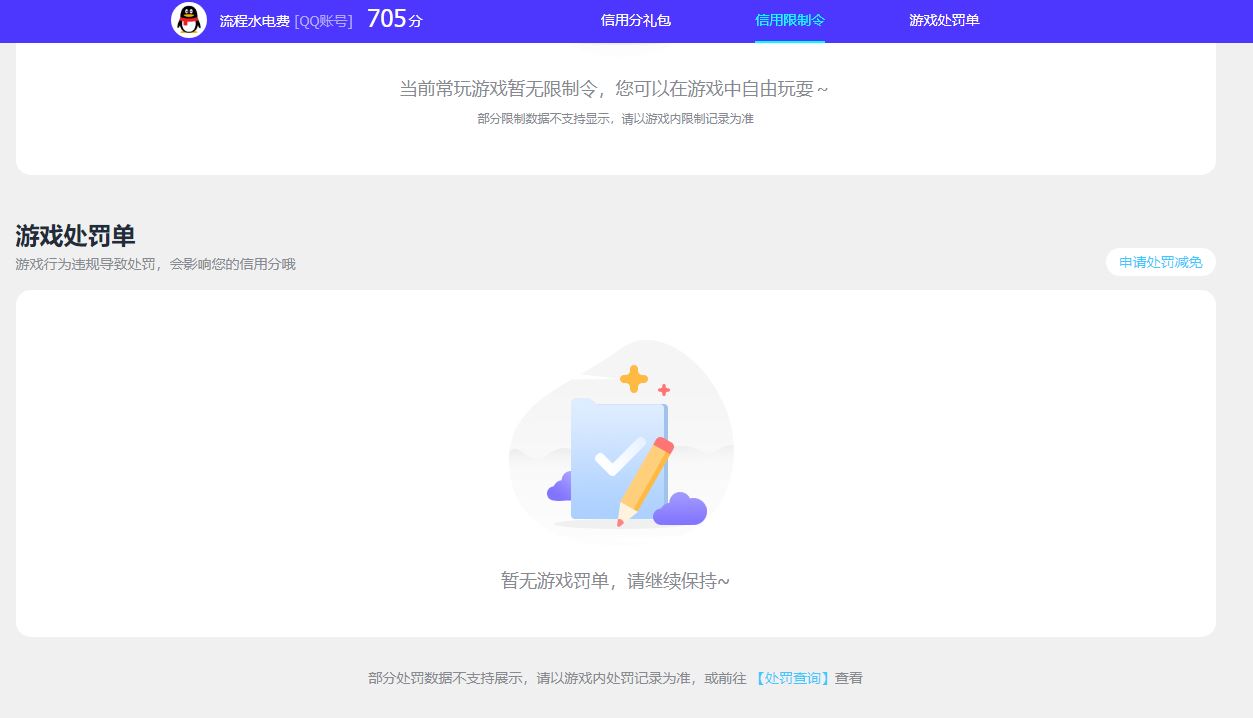Image resolution: width=1253 pixels, height=718 pixels.
Task: Click the purple cloud right of pencil
Action: (x=680, y=510)
